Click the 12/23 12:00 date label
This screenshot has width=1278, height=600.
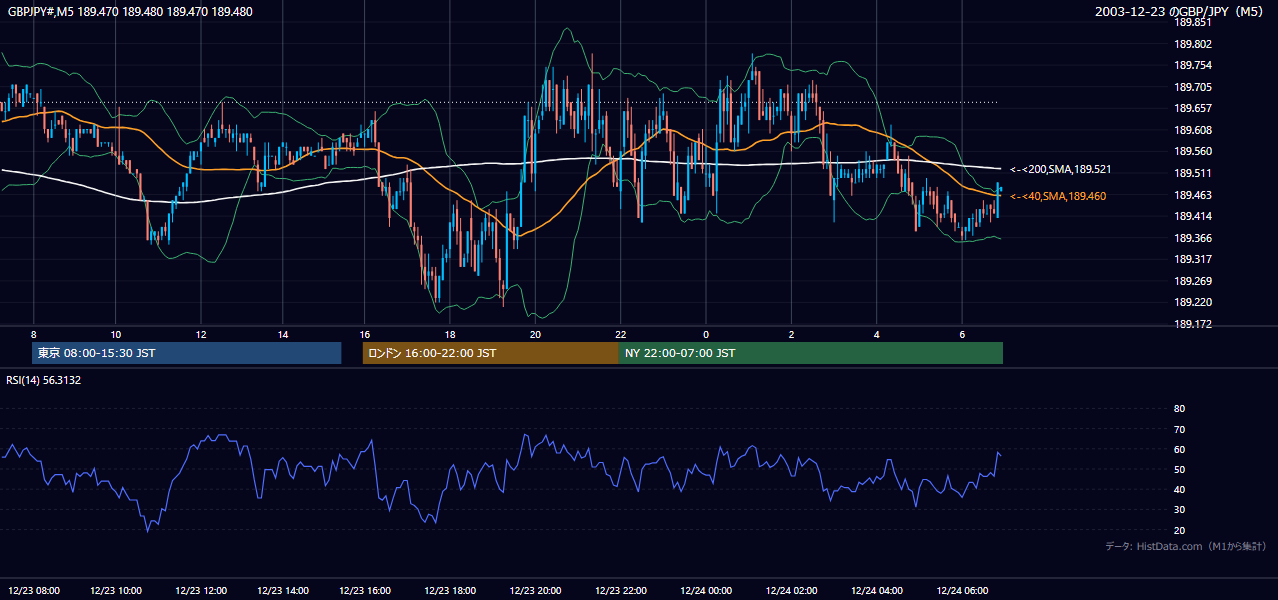201,589
